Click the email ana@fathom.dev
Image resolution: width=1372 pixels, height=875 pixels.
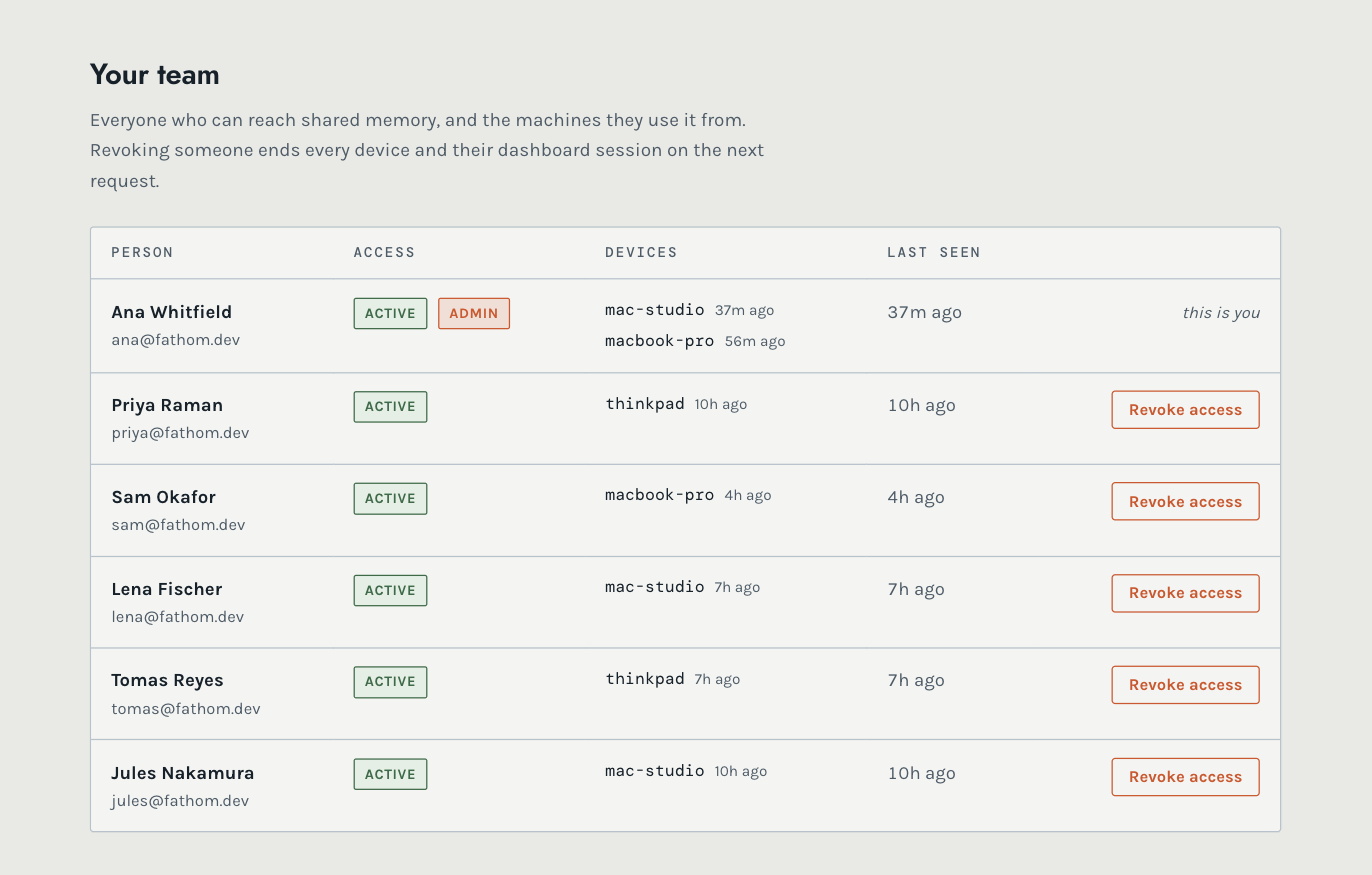[x=175, y=340]
